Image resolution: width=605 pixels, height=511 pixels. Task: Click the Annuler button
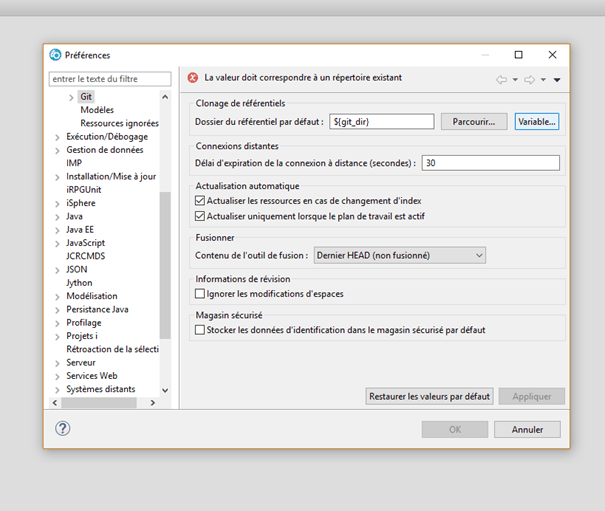click(x=527, y=429)
